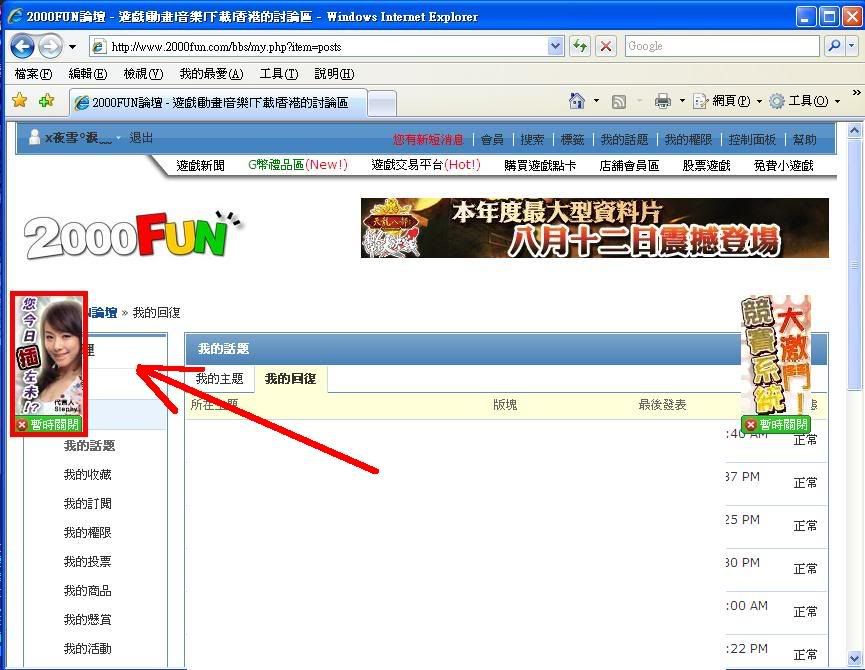Open 我的收藏 in the sidebar
The height and width of the screenshot is (670, 865).
88,475
